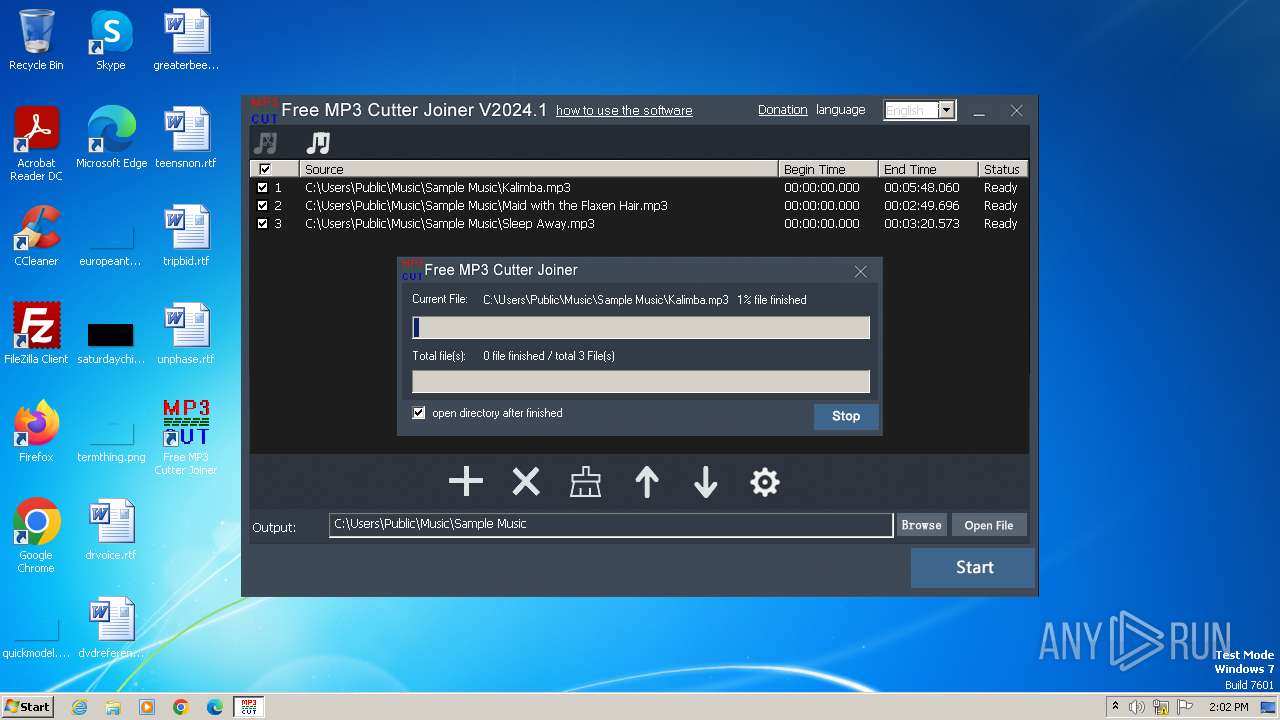
Task: Open Skype desktop shortcut
Action: pyautogui.click(x=111, y=40)
